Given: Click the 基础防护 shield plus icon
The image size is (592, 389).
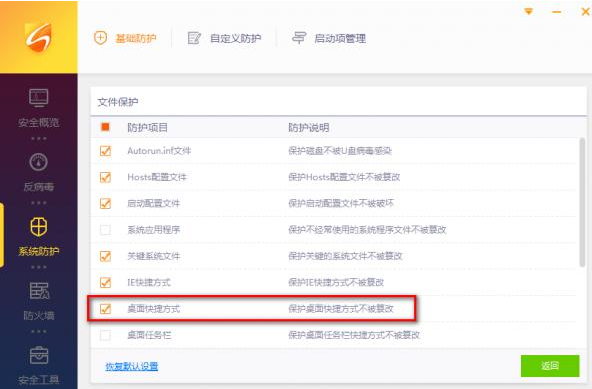Looking at the screenshot, I should pos(100,38).
